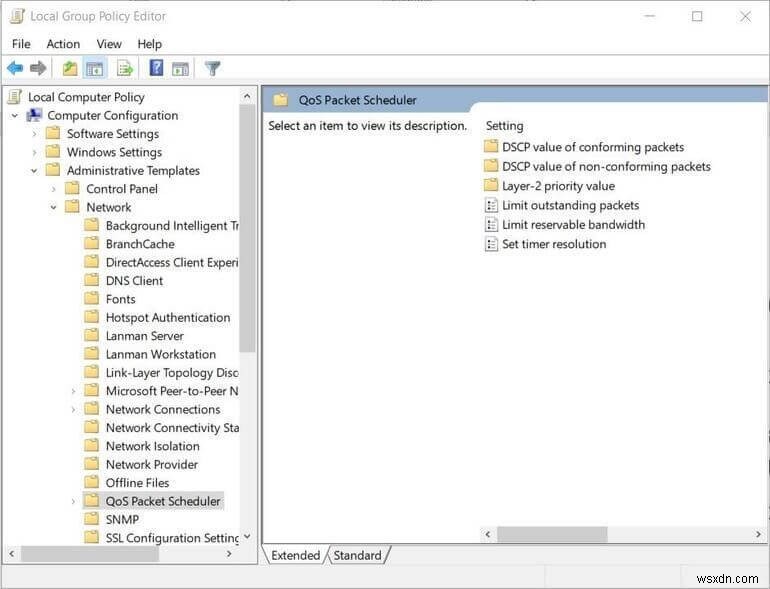Click folder icon next to DNS Client
Viewport: 770px width, 589px height.
91,280
